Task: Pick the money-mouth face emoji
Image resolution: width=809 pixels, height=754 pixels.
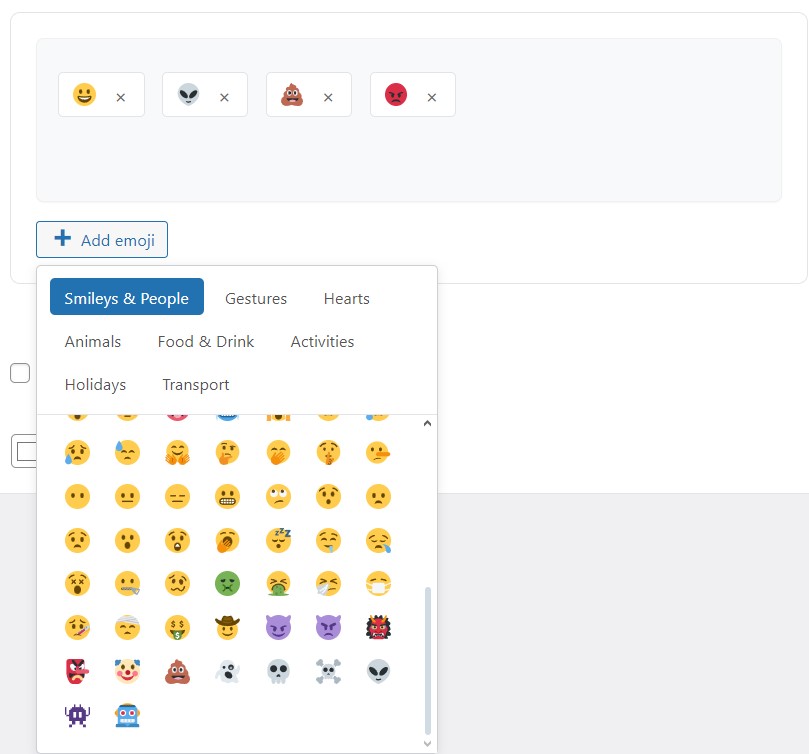Action: point(177,628)
